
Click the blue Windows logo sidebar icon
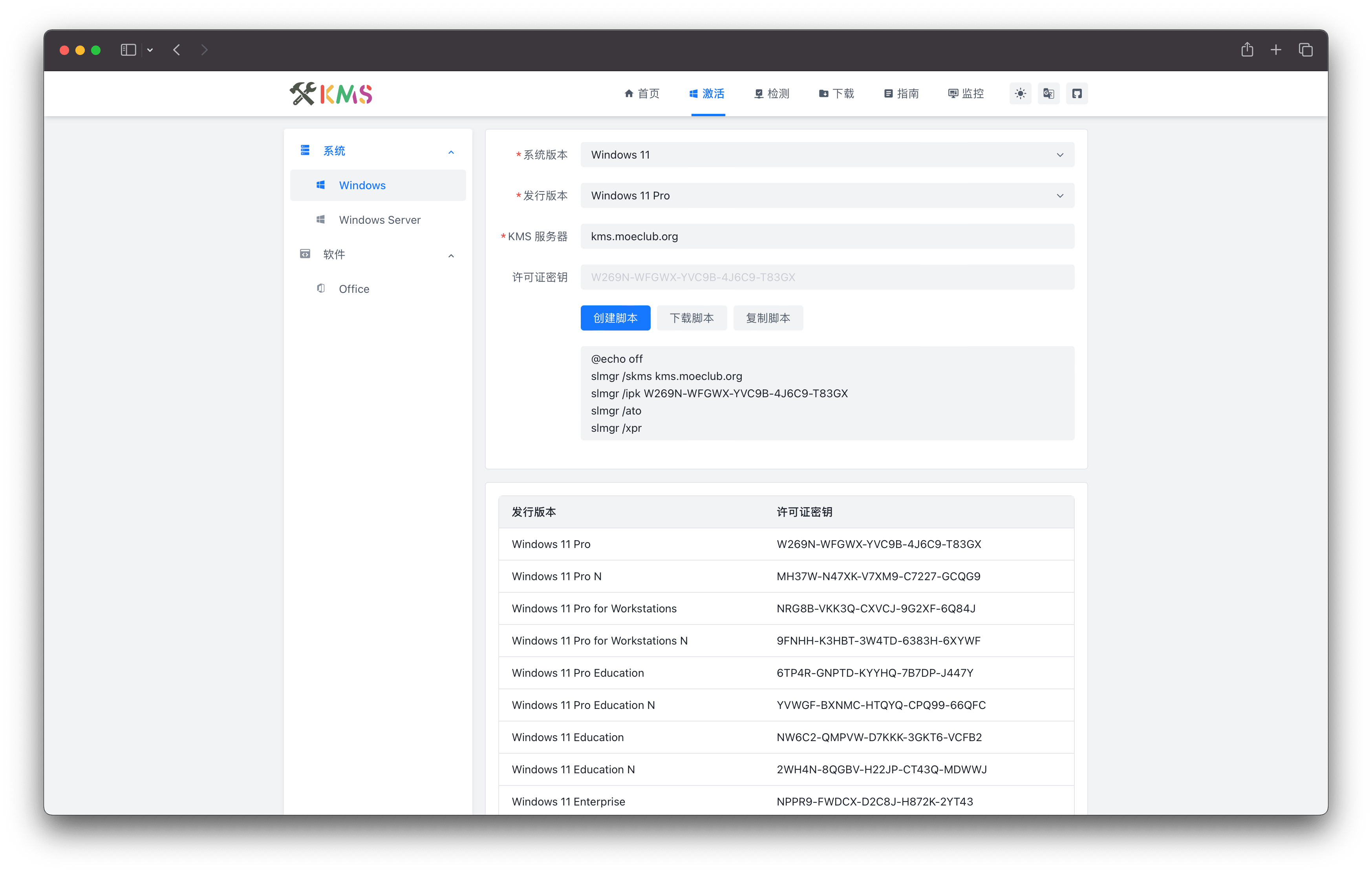[321, 184]
